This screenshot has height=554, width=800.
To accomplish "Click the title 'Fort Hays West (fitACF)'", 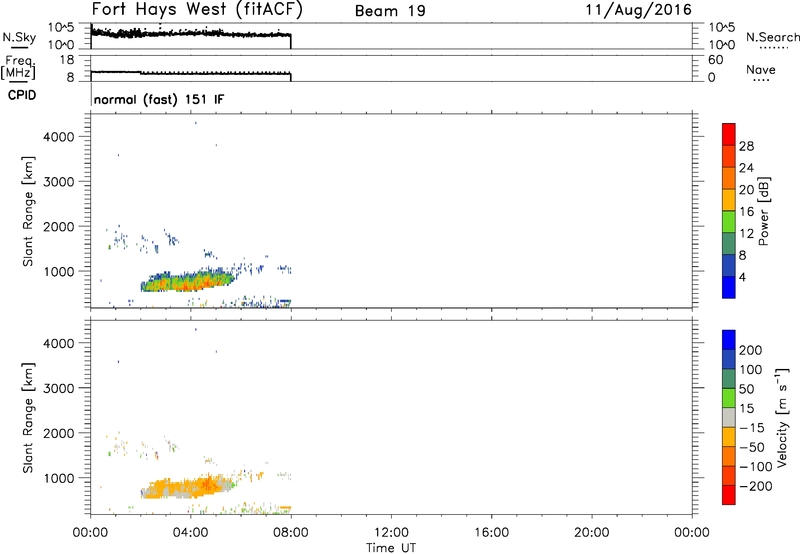I will pos(197,10).
